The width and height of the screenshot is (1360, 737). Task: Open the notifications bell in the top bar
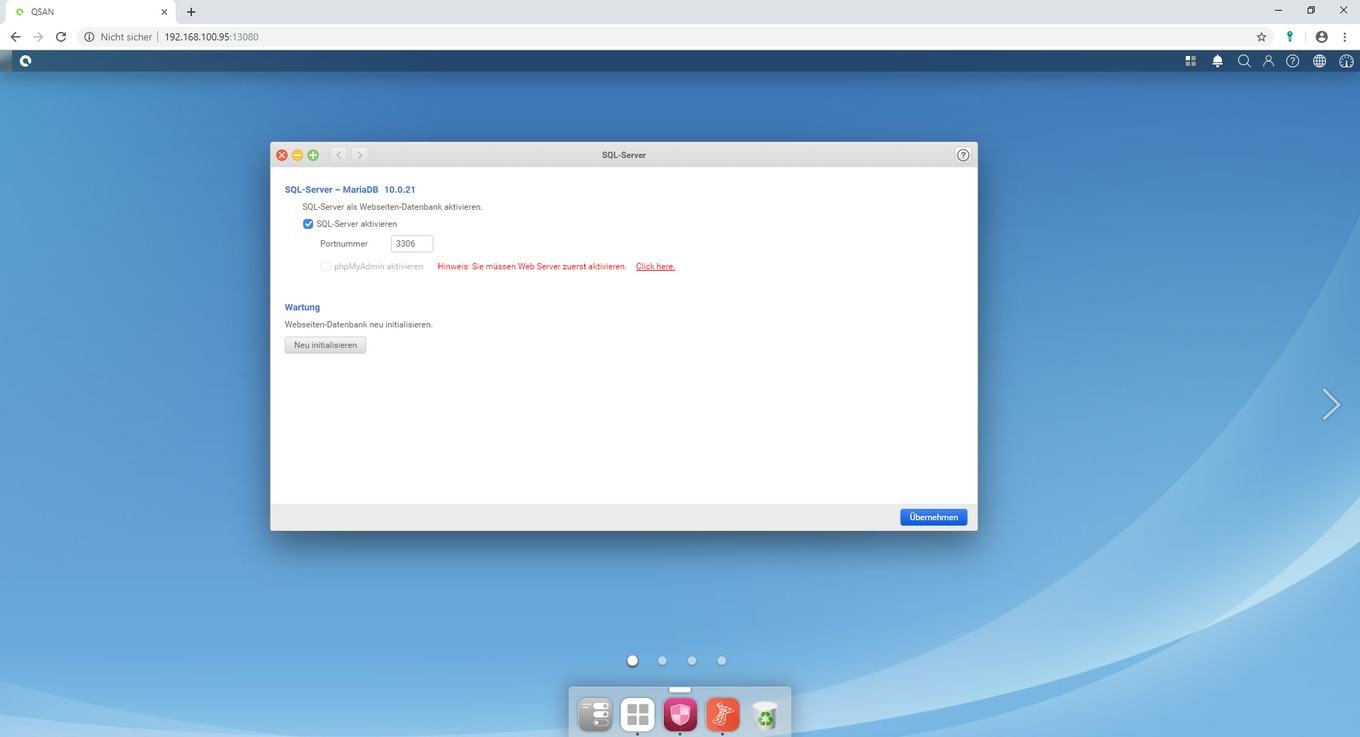1217,61
